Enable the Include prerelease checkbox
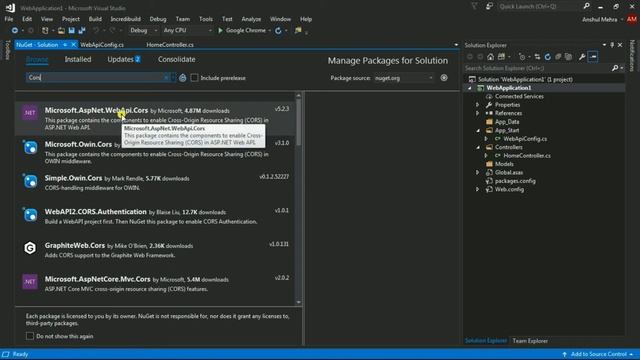 click(195, 78)
